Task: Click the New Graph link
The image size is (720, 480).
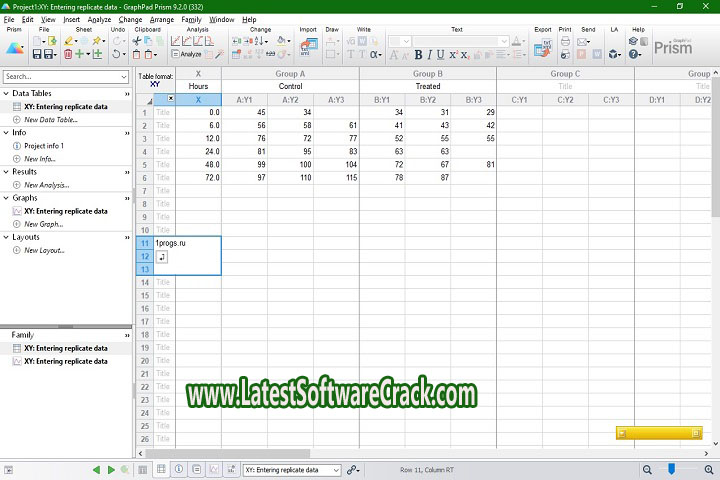Action: [44, 224]
